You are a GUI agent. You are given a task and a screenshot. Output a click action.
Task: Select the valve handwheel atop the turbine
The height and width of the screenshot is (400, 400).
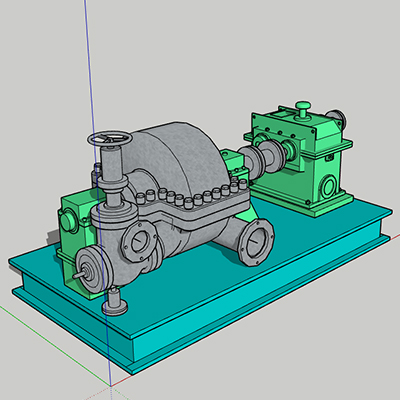[x=110, y=139]
